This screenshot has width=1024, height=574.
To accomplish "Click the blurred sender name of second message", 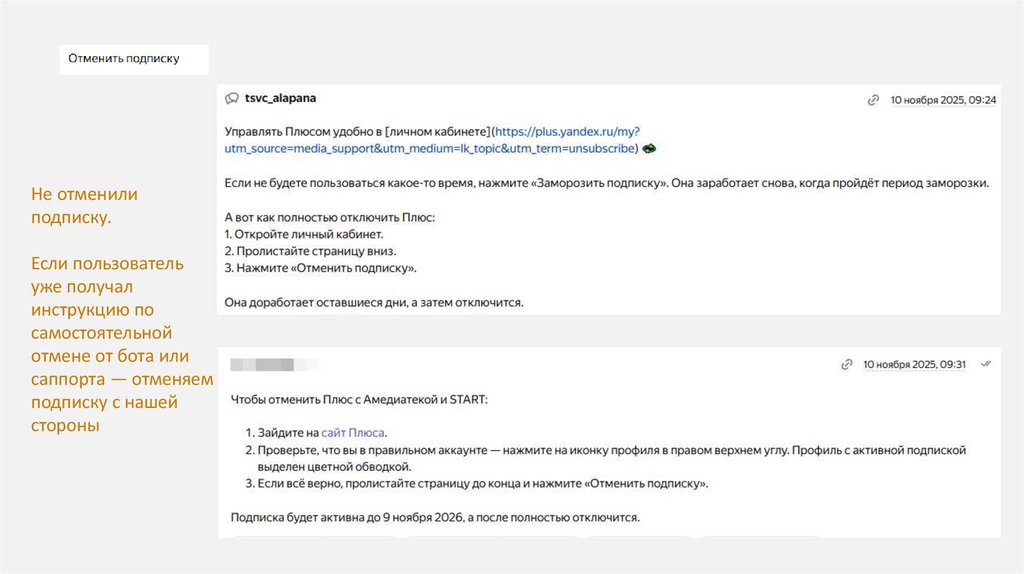I will tap(262, 364).
